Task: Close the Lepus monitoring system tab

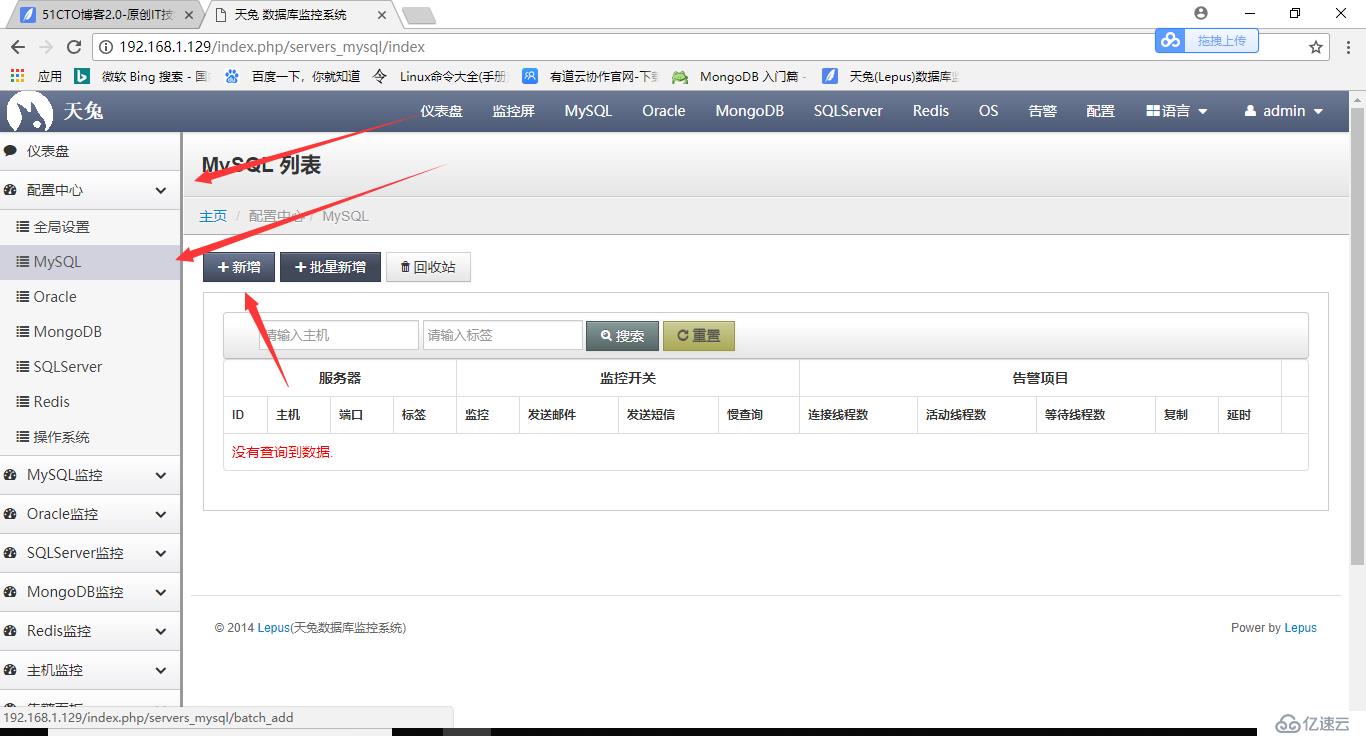Action: click(x=382, y=15)
